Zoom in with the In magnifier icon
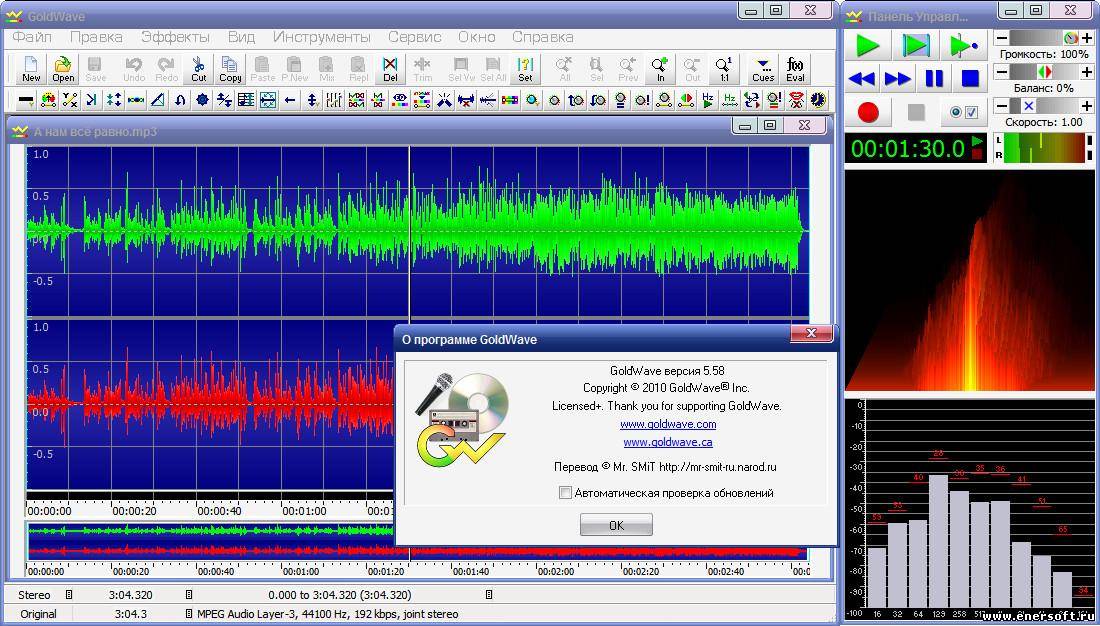1100x626 pixels. [x=660, y=69]
